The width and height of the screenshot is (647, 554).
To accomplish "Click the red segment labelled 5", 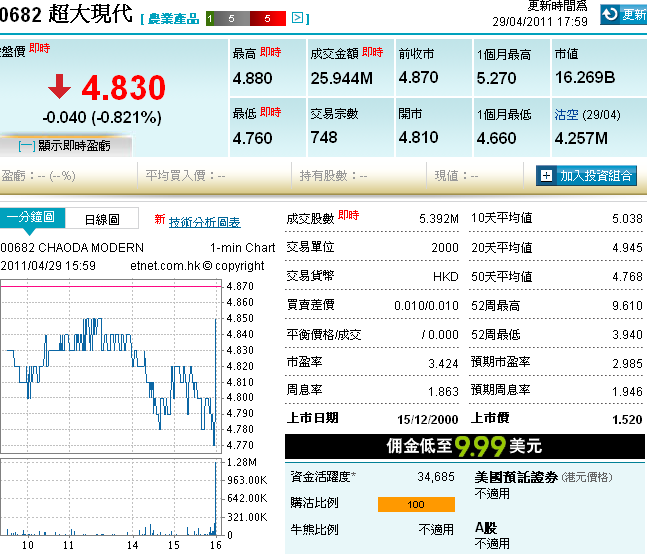I will click(268, 19).
